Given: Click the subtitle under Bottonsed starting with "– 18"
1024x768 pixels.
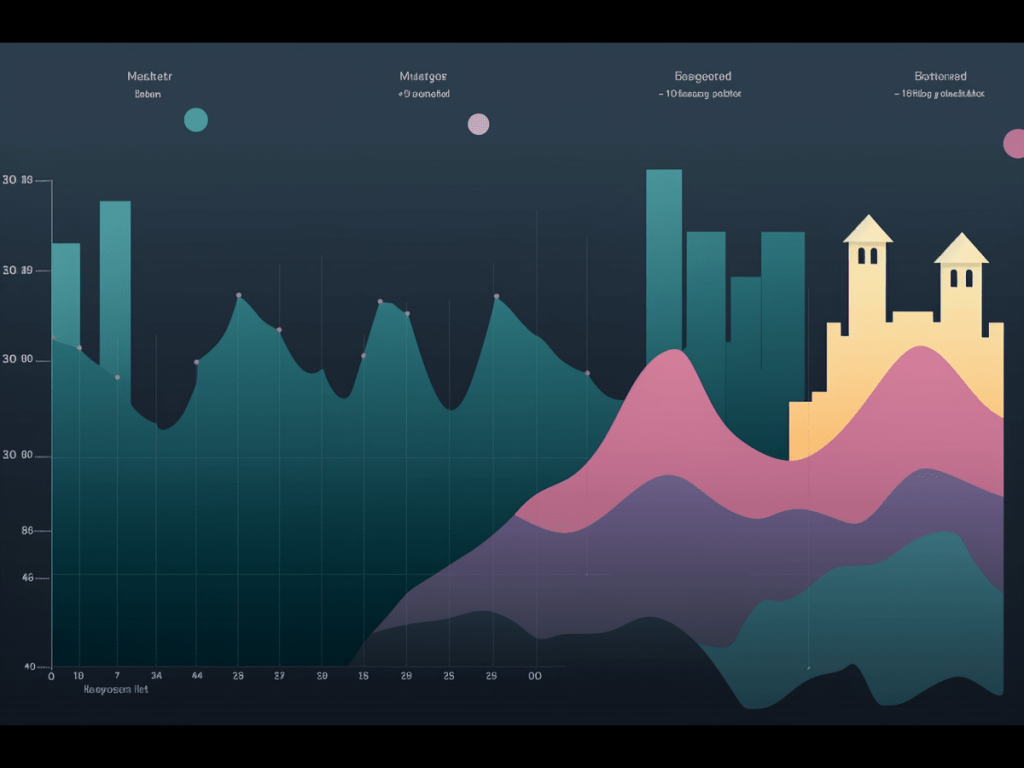Looking at the screenshot, I should [939, 94].
